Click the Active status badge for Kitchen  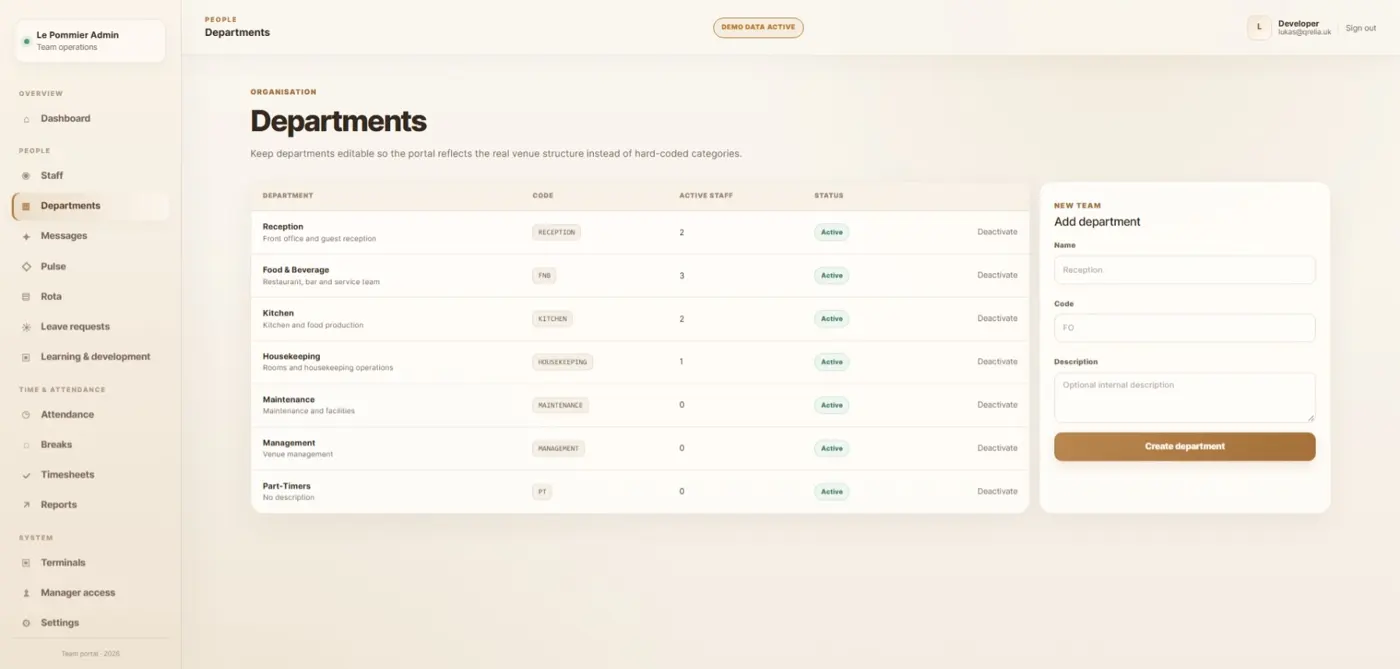tap(831, 319)
